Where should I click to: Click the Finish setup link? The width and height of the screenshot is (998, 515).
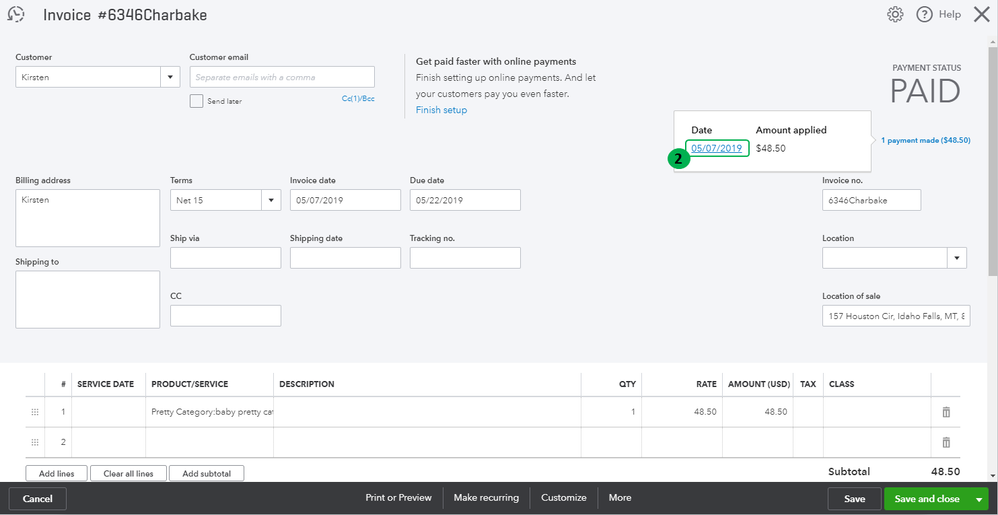(441, 110)
